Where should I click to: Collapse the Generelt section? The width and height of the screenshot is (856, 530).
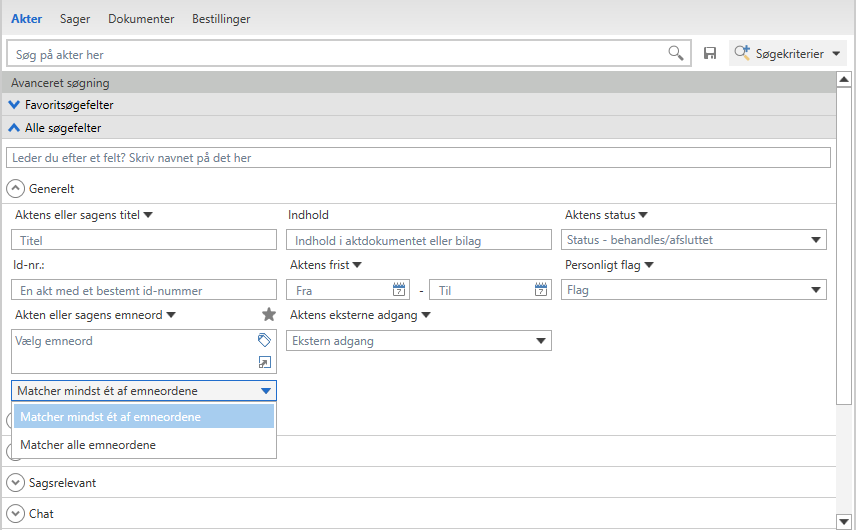pos(15,188)
